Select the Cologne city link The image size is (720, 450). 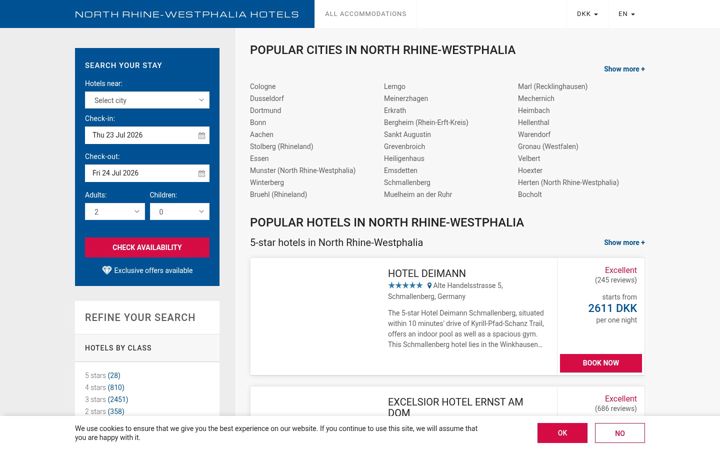pyautogui.click(x=263, y=86)
